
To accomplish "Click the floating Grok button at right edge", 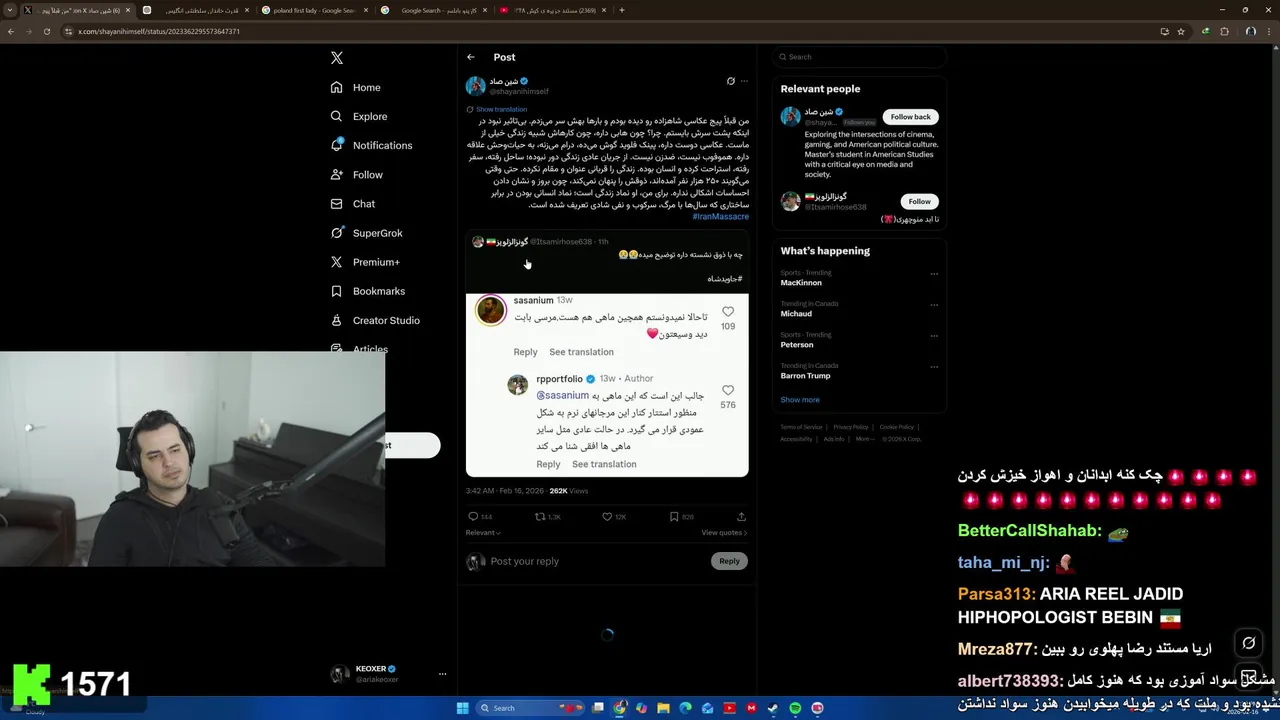I will coord(1248,643).
